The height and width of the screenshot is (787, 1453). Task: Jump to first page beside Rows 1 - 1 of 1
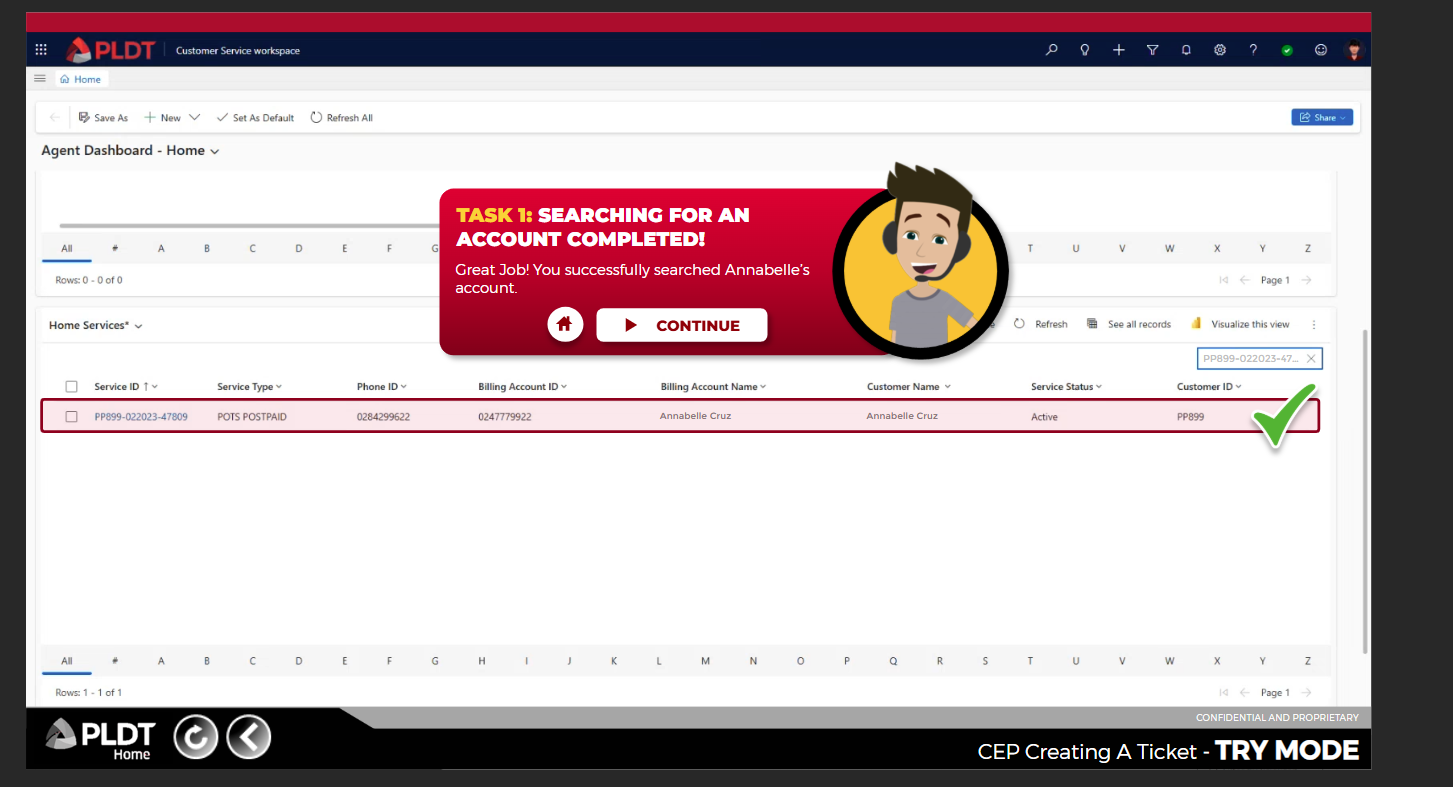tap(1224, 692)
